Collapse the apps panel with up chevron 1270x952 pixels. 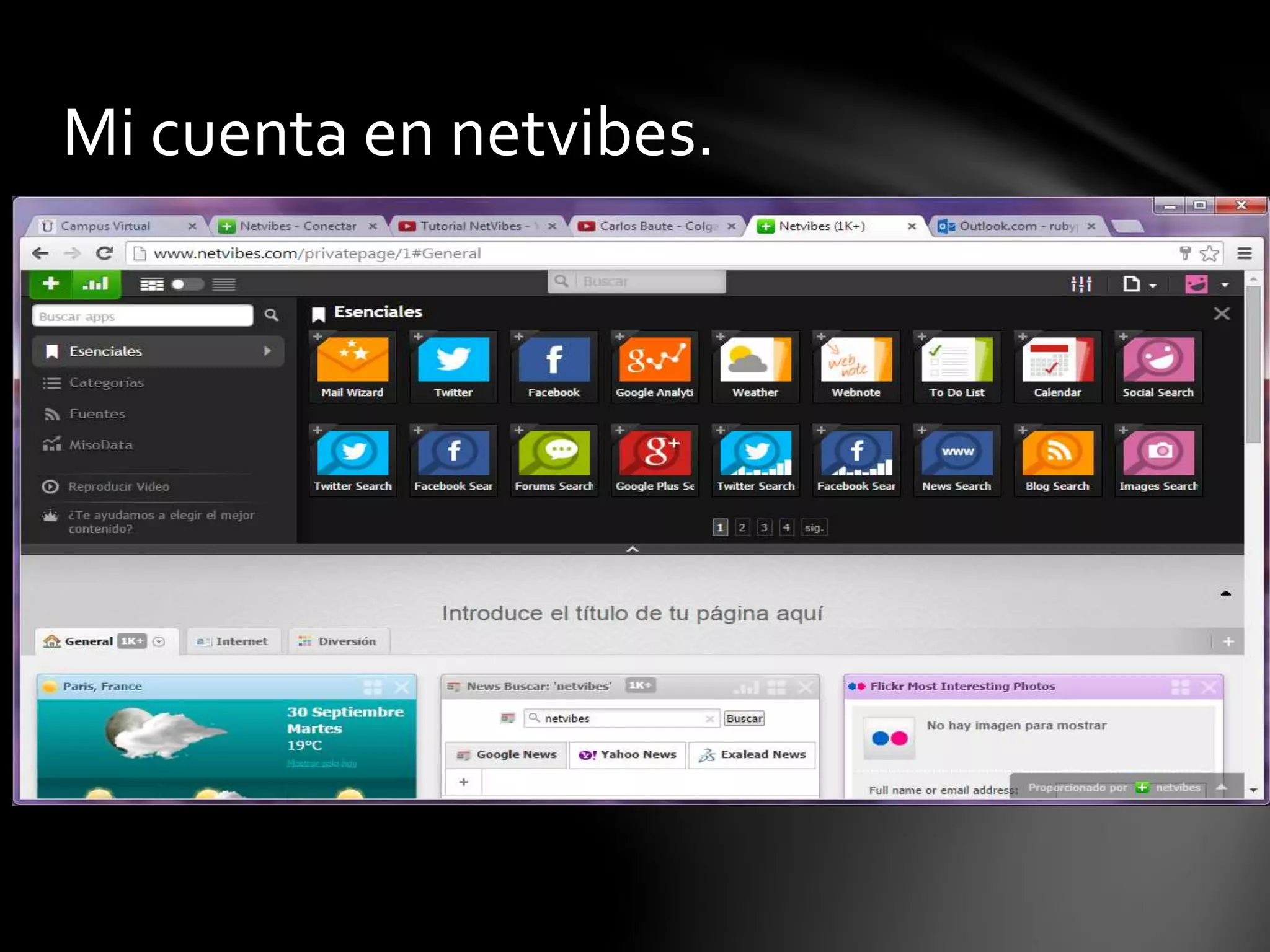(632, 549)
